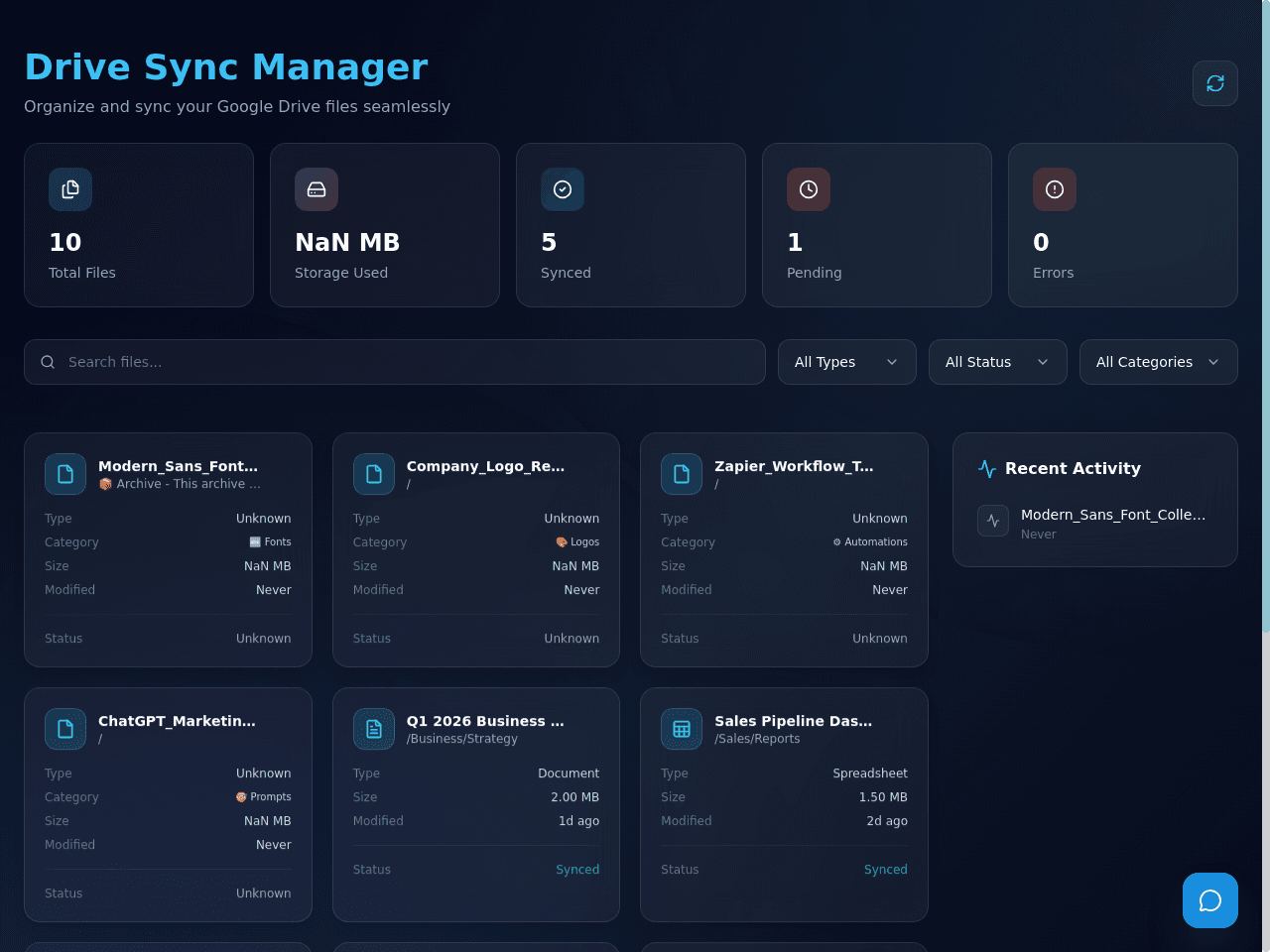Click the Spreadsheet type value
Image resolution: width=1270 pixels, height=952 pixels.
pyautogui.click(x=870, y=773)
